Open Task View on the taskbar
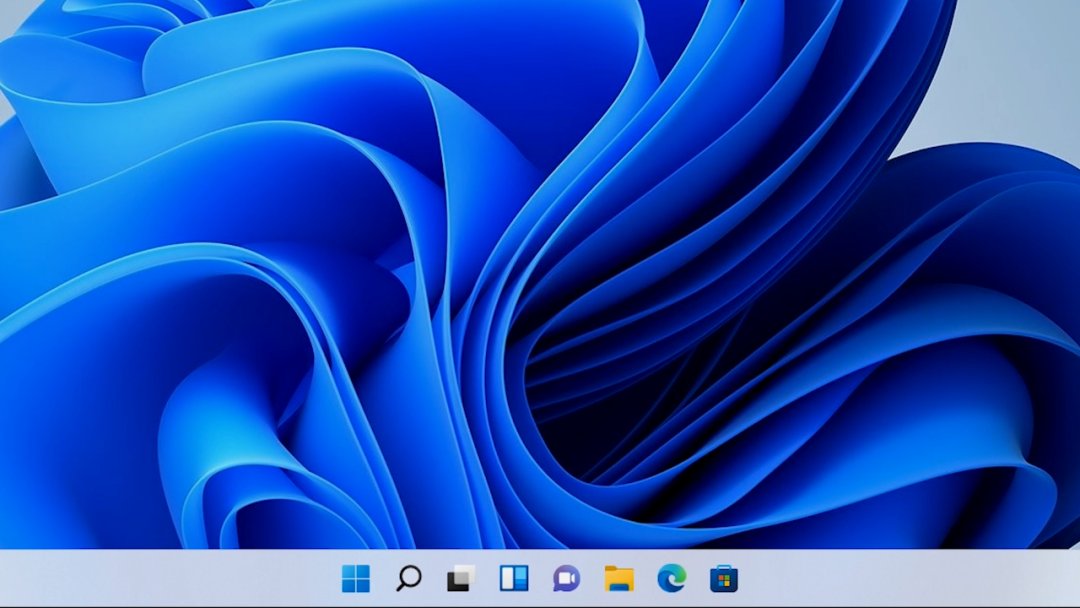1080x608 pixels. point(461,578)
